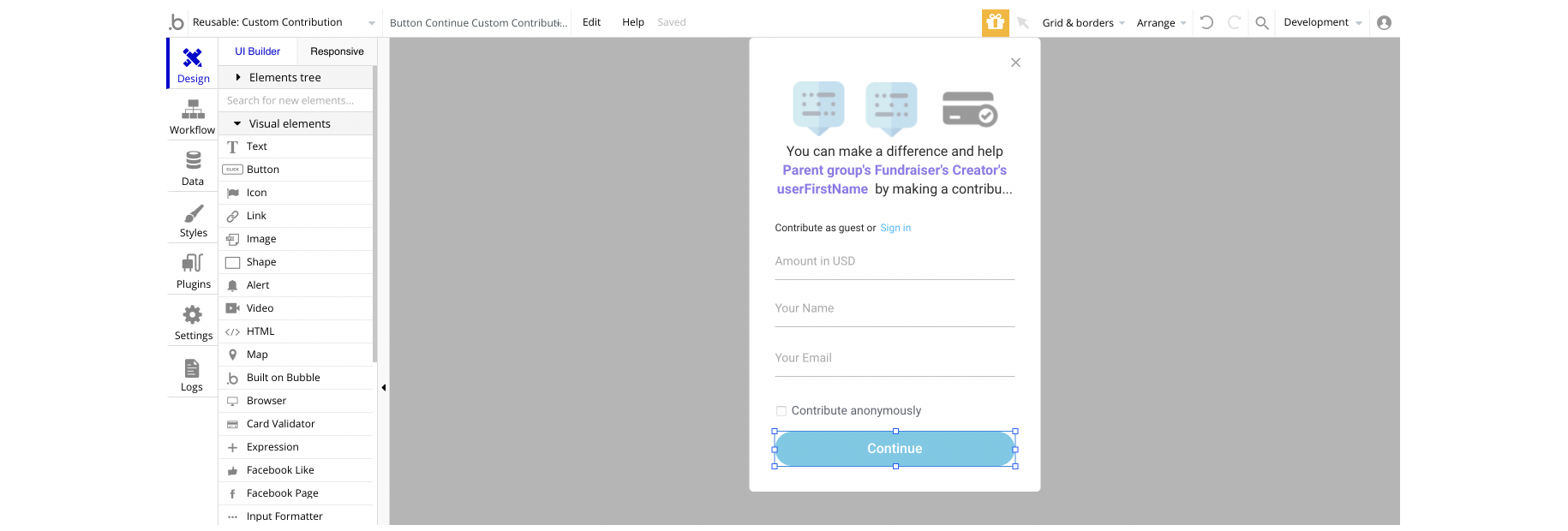Click the undo arrow icon

(1206, 23)
